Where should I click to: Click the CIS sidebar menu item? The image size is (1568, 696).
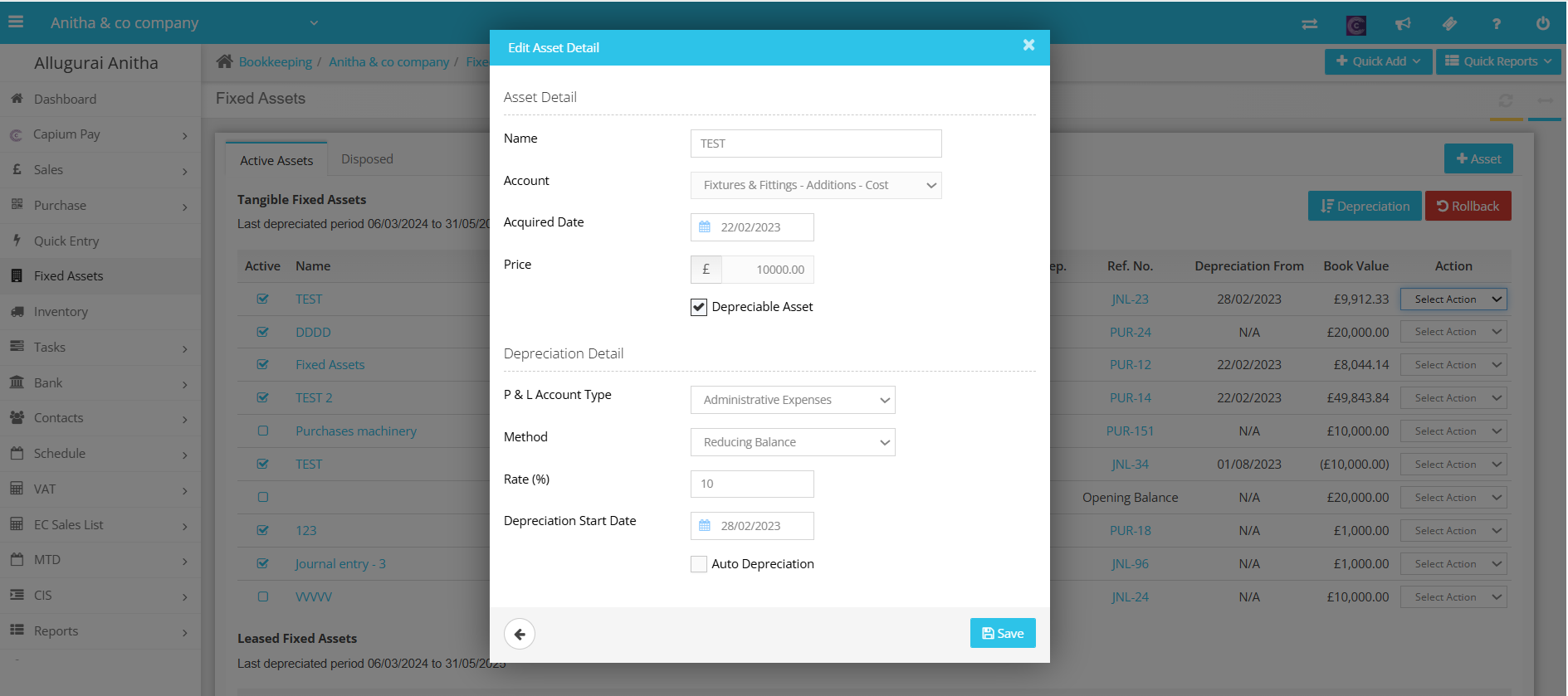coord(100,596)
